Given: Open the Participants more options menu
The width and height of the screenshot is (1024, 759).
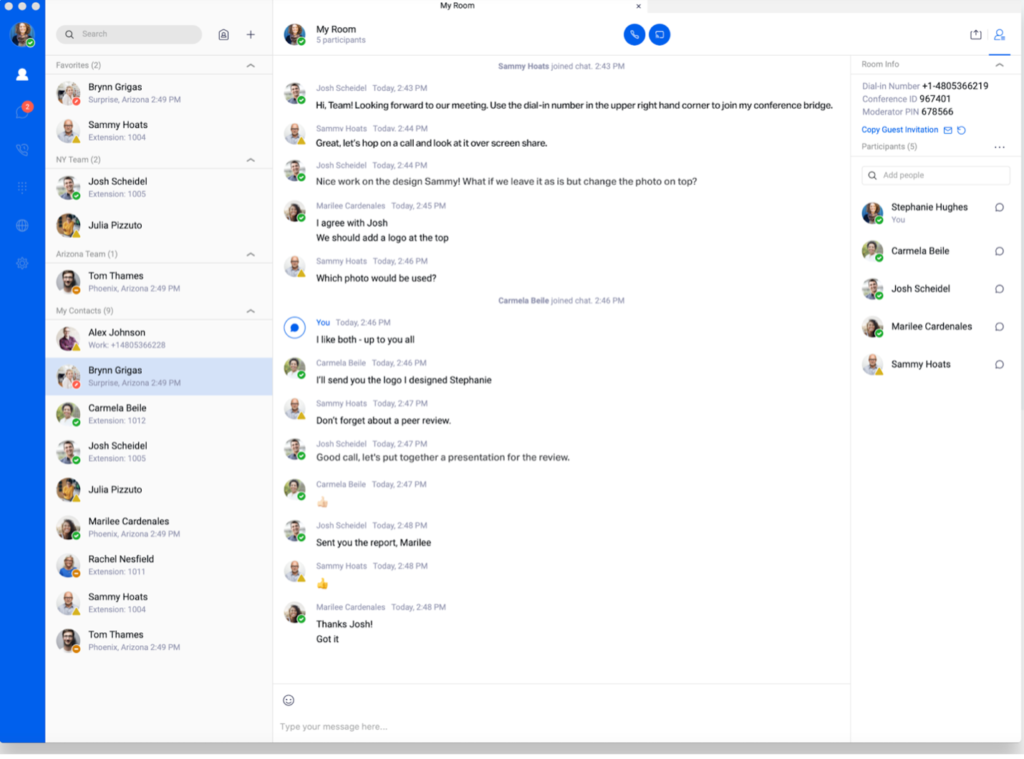Looking at the screenshot, I should (999, 147).
